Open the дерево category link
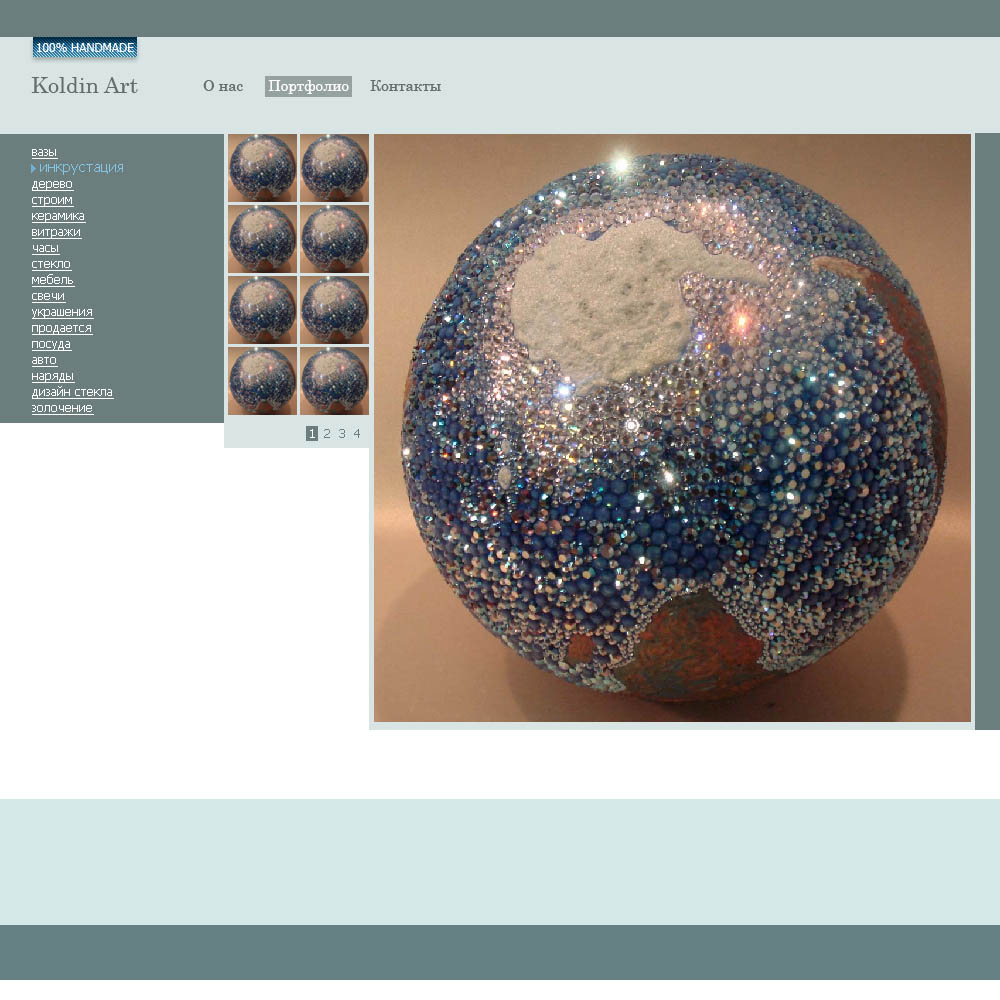 52,184
